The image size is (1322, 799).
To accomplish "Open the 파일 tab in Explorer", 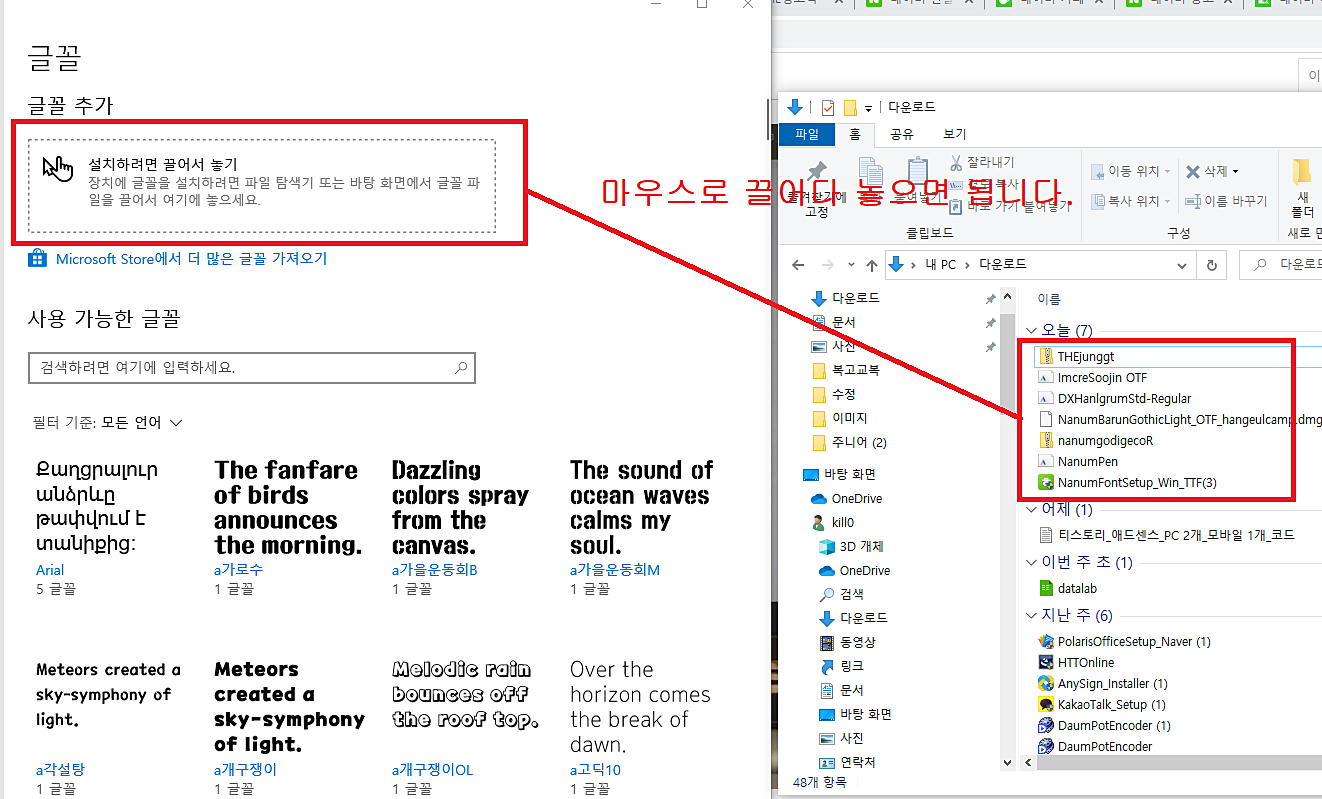I will coord(807,134).
